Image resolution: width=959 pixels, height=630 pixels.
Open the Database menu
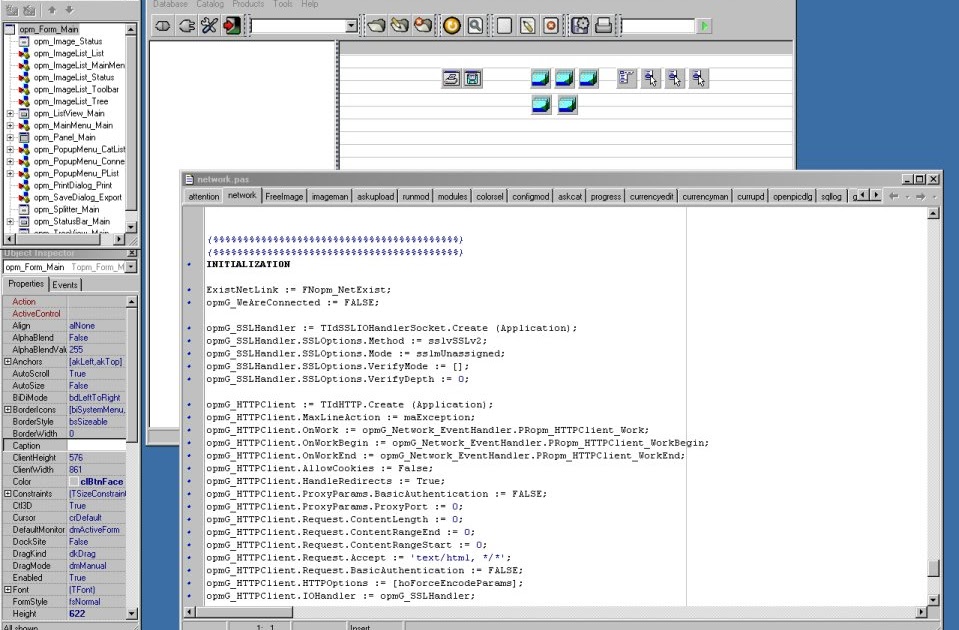coord(170,4)
